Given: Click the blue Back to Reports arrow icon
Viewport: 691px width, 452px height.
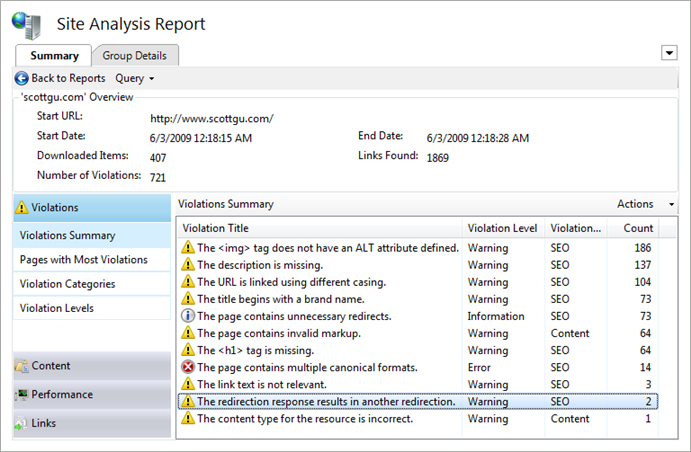Looking at the screenshot, I should 22,78.
